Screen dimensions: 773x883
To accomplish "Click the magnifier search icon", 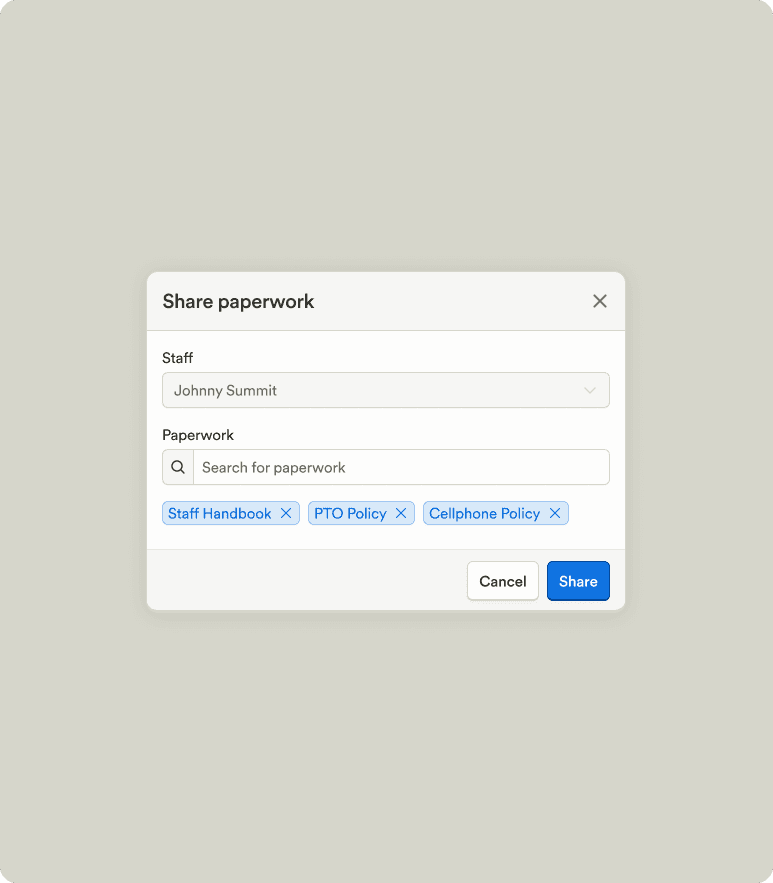I will (x=178, y=467).
